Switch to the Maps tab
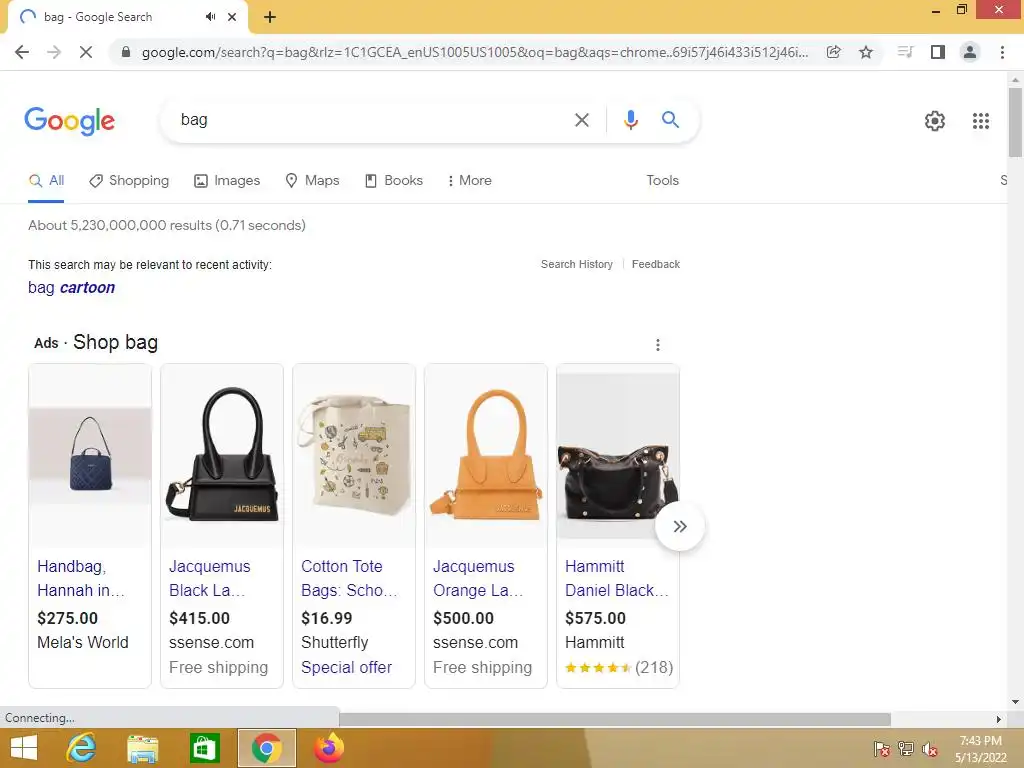1024x768 pixels. tap(313, 181)
